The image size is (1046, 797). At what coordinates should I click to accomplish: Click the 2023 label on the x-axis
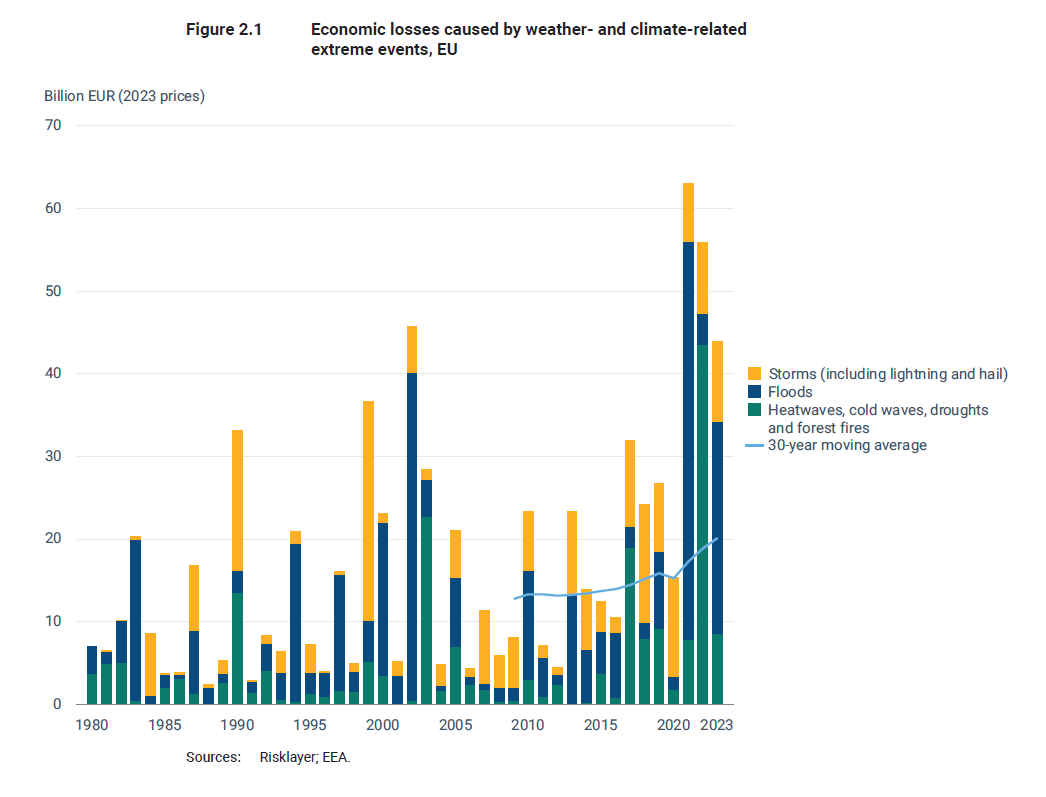pos(717,725)
